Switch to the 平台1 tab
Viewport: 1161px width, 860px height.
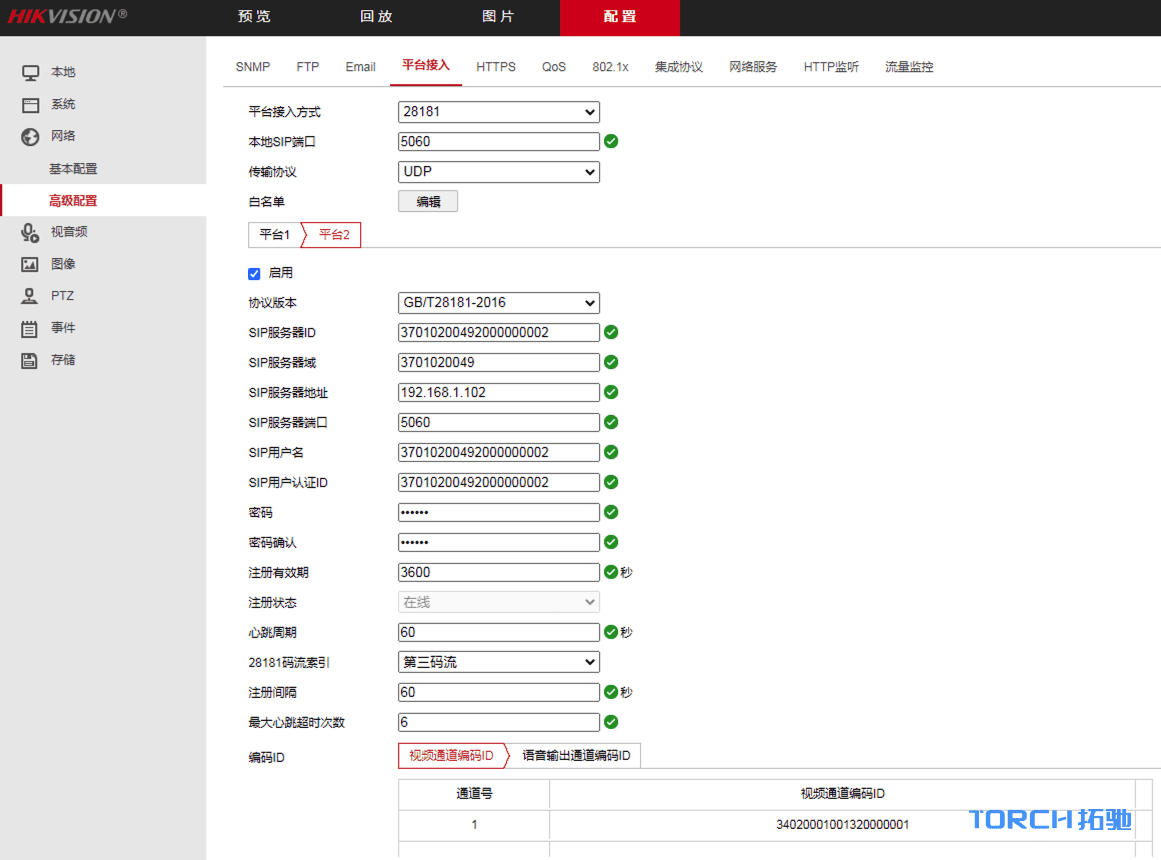pos(274,234)
